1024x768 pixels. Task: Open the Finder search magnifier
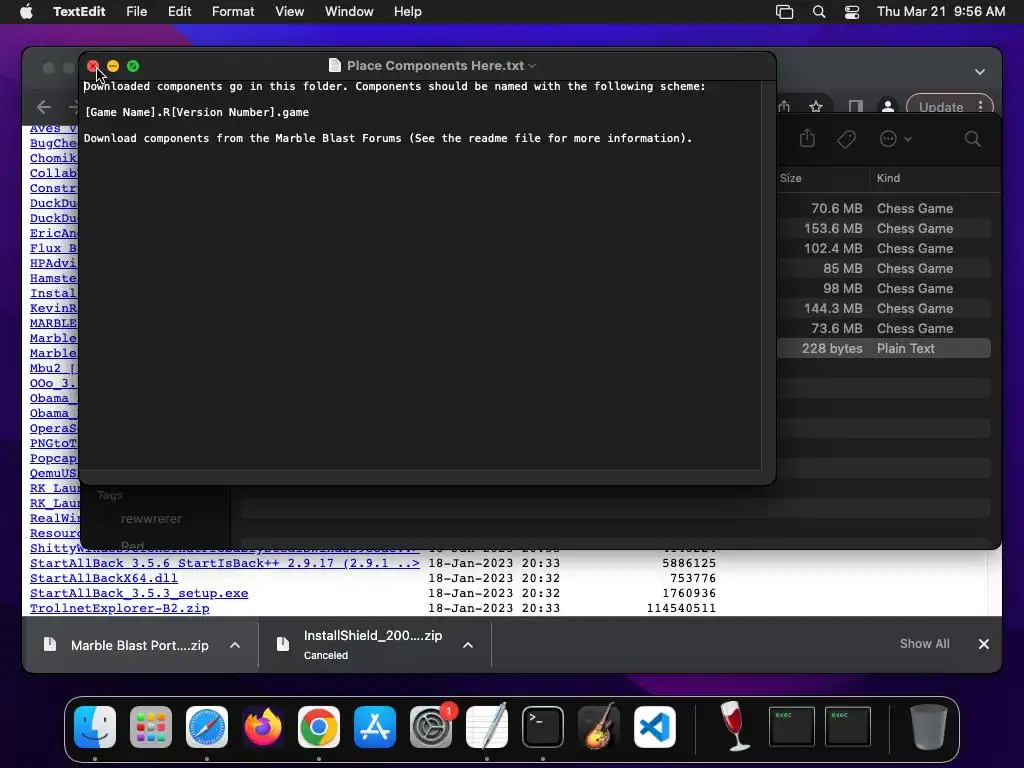972,138
